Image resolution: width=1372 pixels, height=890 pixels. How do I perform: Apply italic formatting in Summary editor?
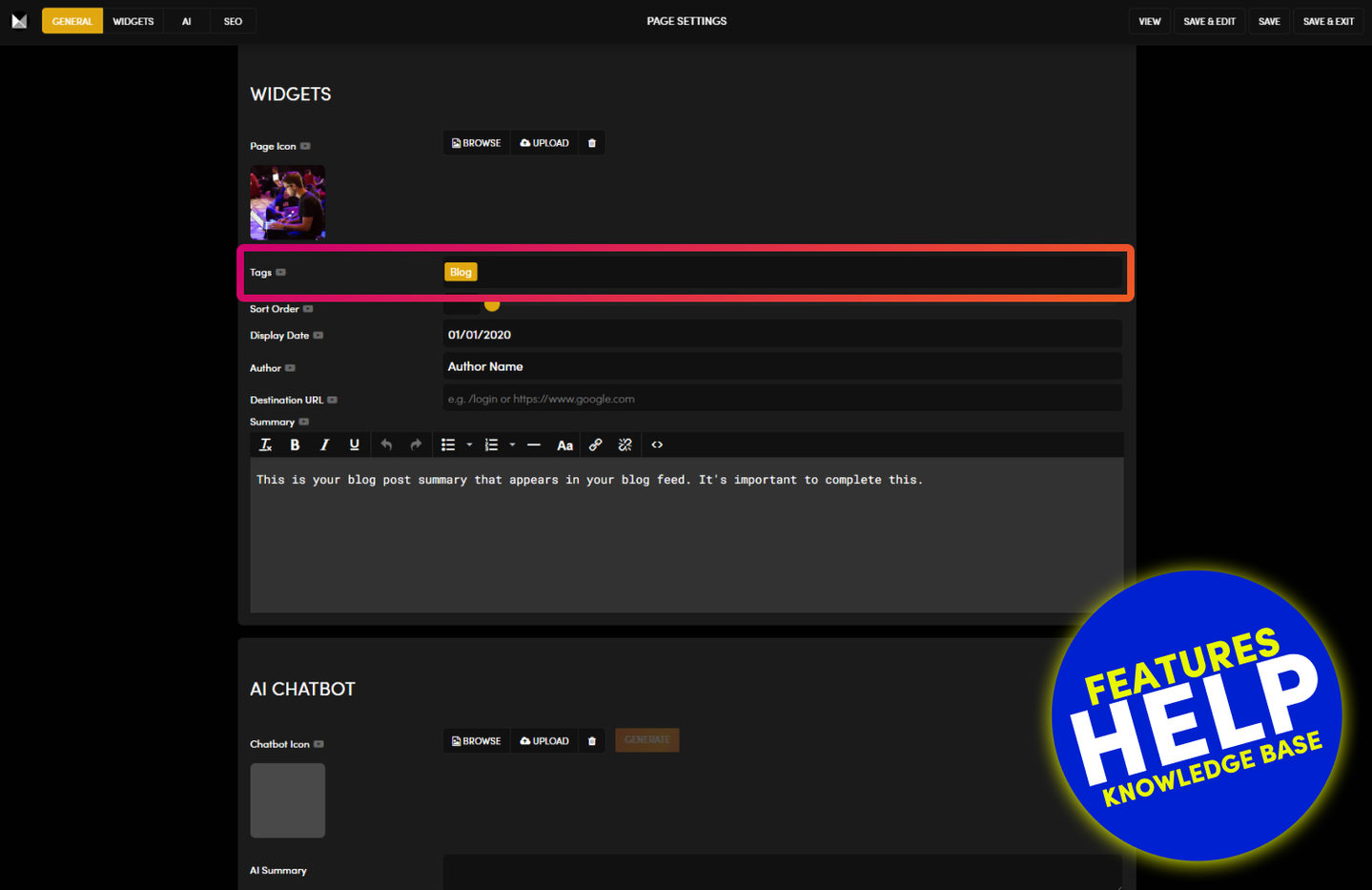pos(324,445)
